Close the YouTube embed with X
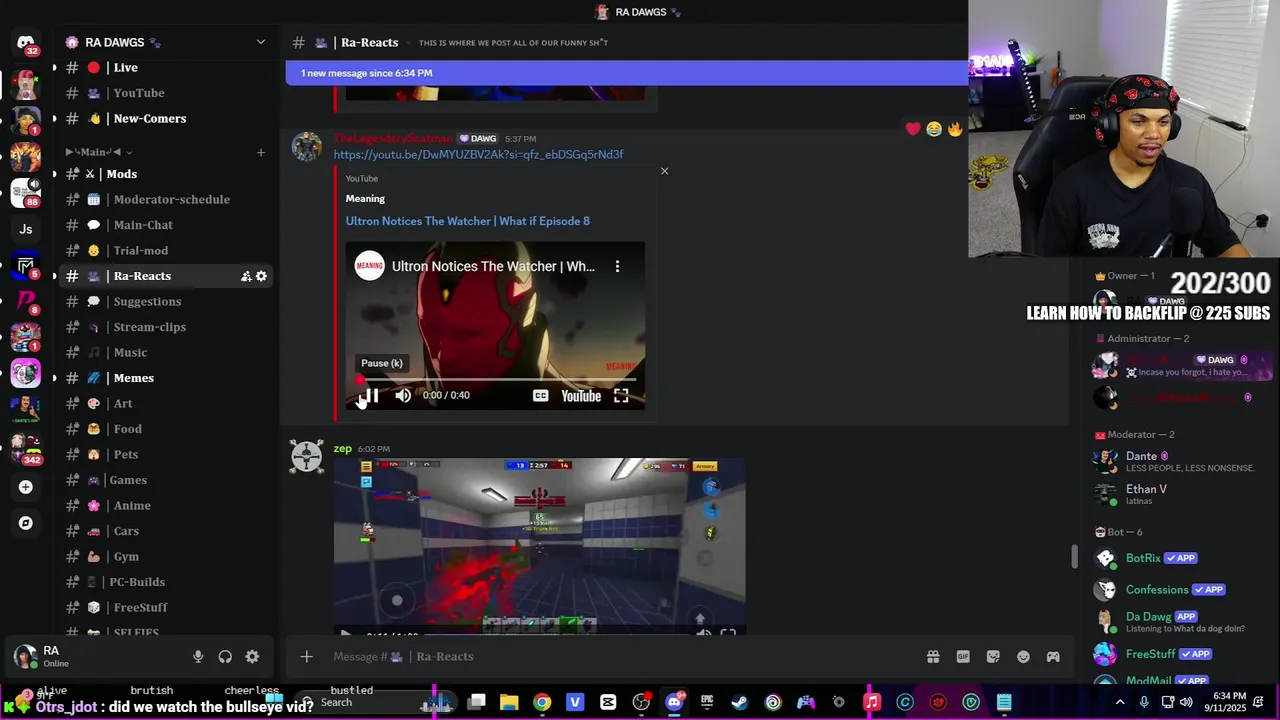This screenshot has height=720, width=1280. coord(664,171)
